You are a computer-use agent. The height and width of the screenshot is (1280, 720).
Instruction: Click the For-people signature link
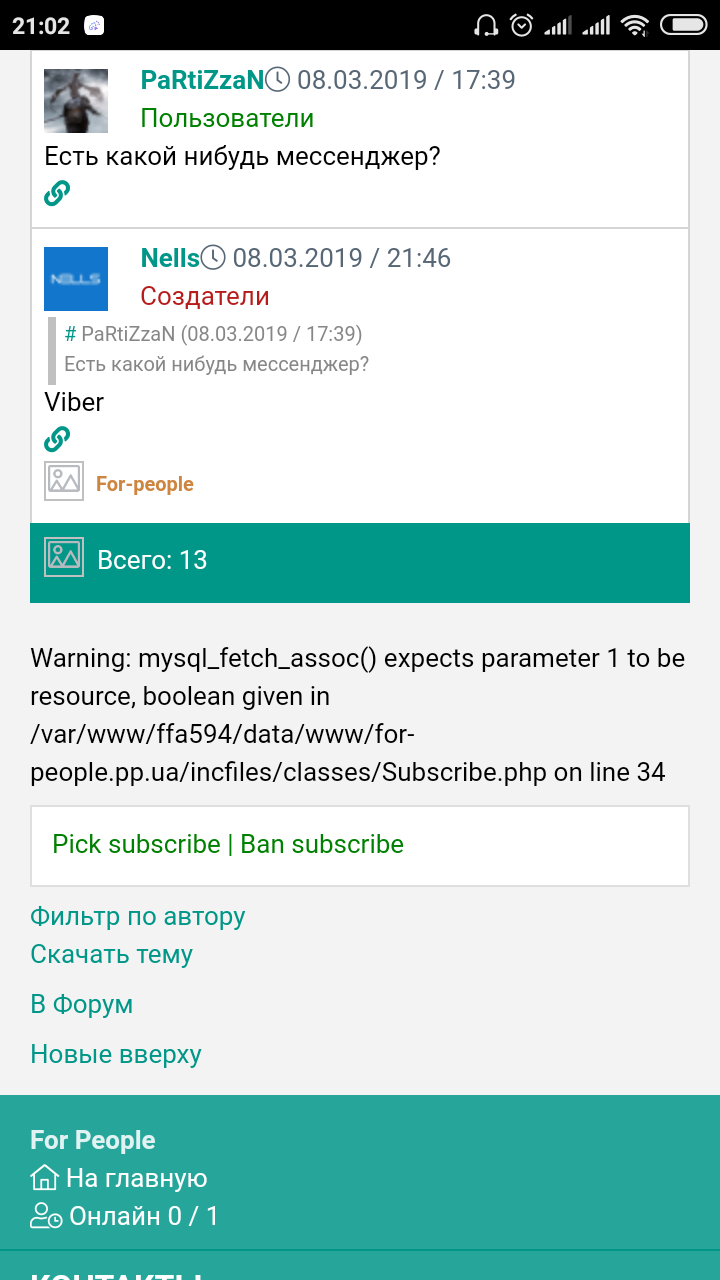point(145,484)
